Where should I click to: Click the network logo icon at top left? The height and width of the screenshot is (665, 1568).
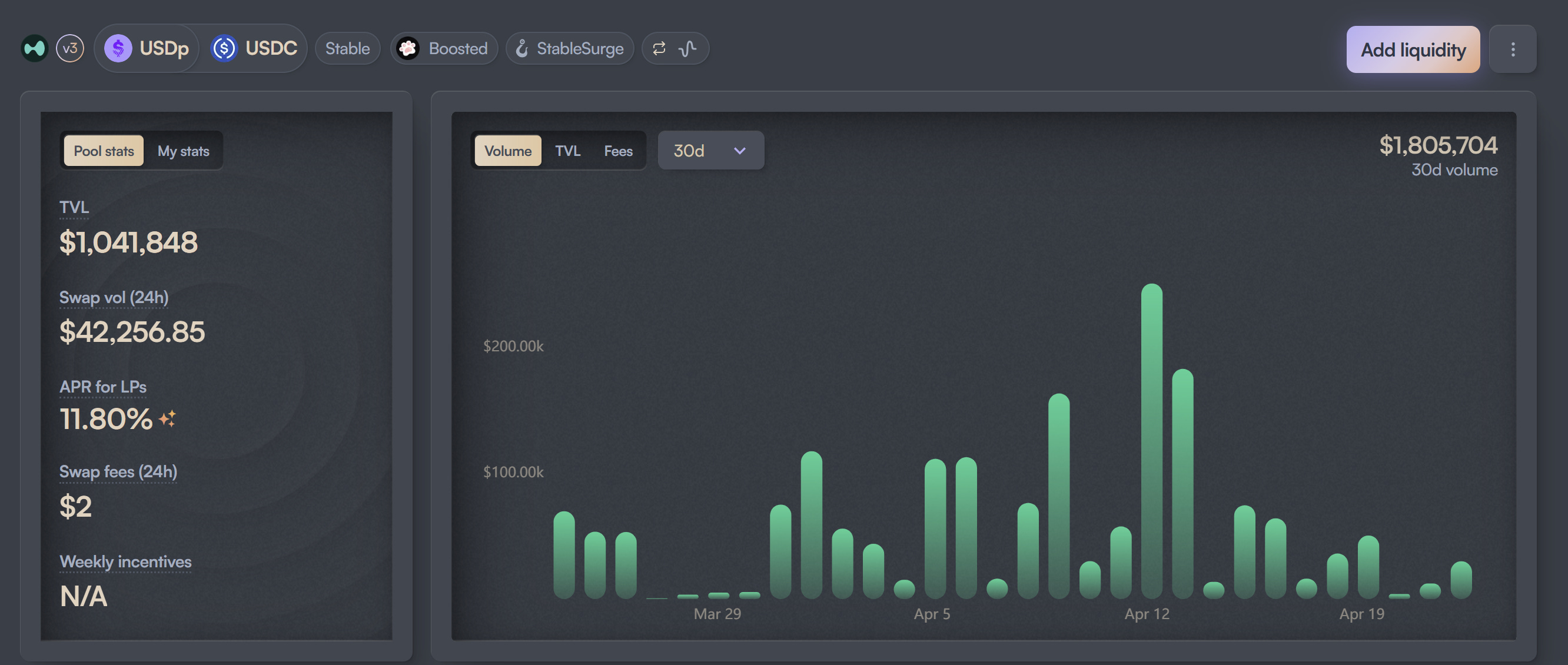(x=35, y=48)
